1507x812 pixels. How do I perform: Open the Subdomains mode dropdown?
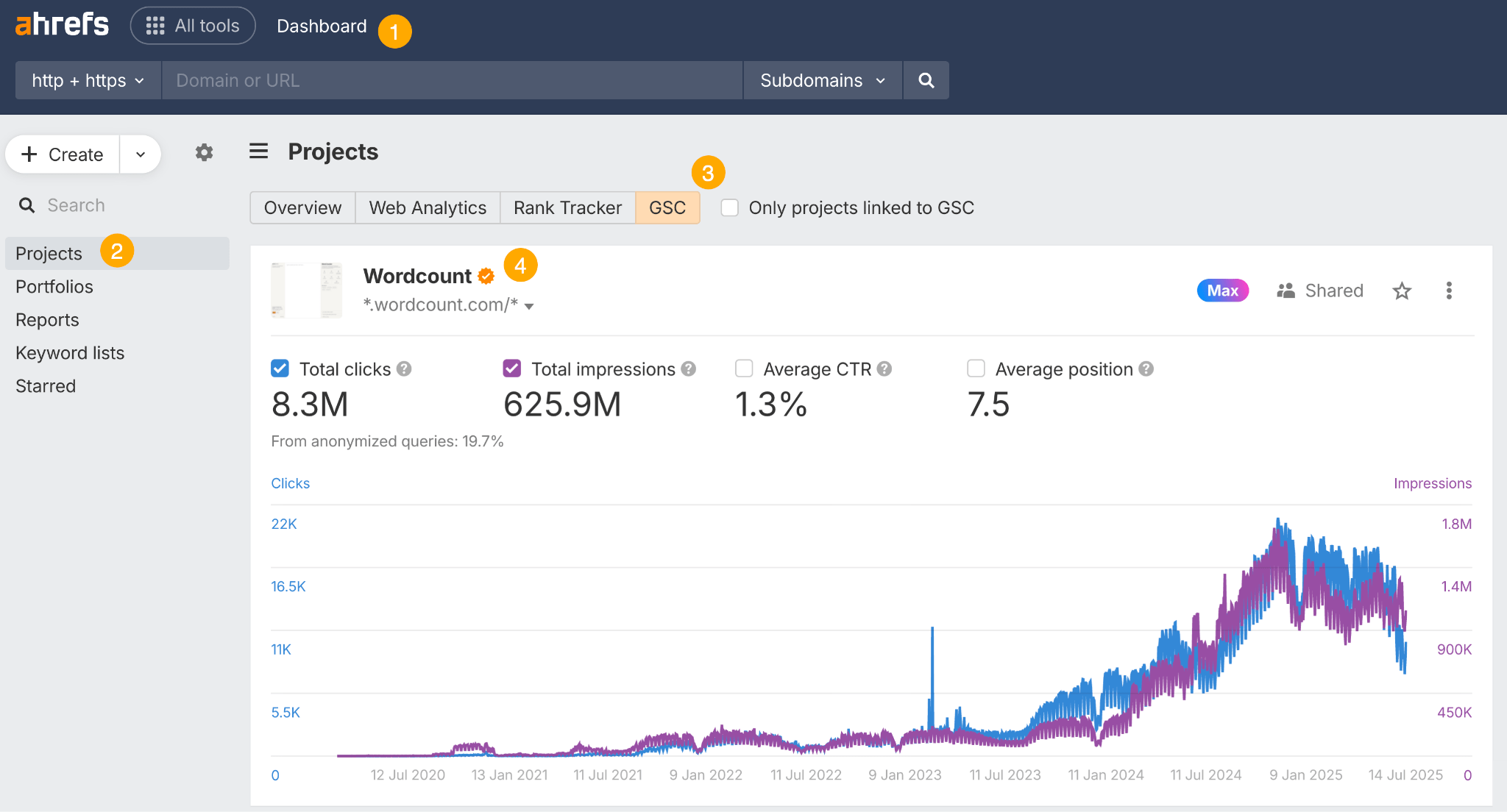click(822, 80)
